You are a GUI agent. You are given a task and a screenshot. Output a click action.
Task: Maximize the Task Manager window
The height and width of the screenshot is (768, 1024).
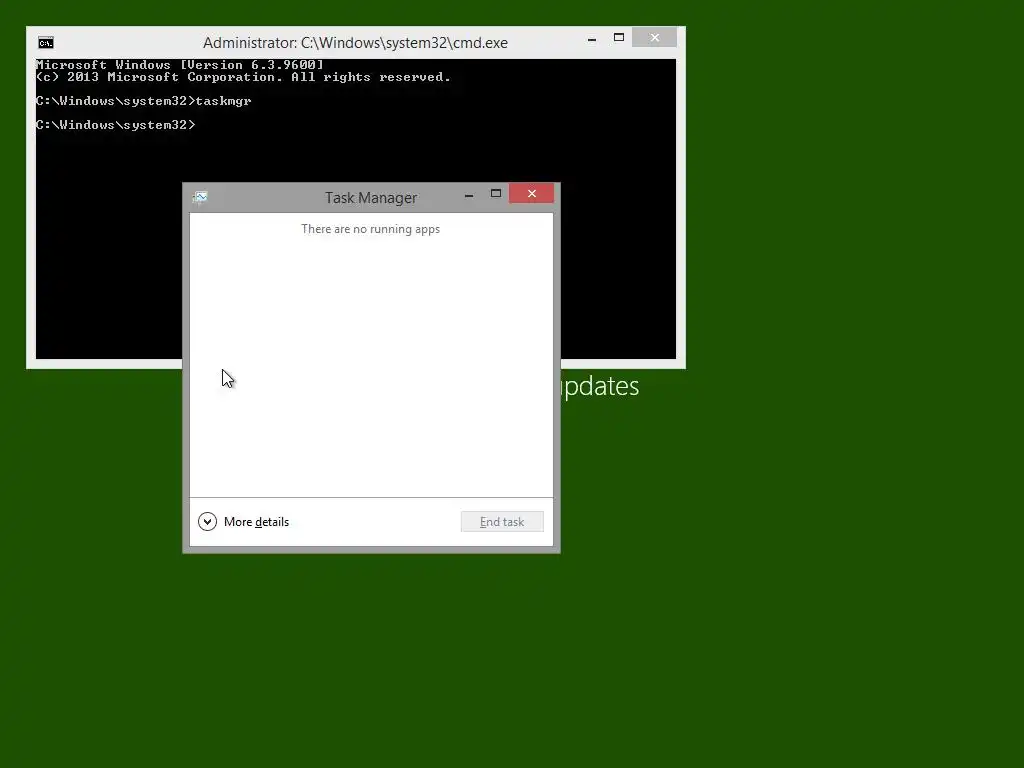pos(496,194)
